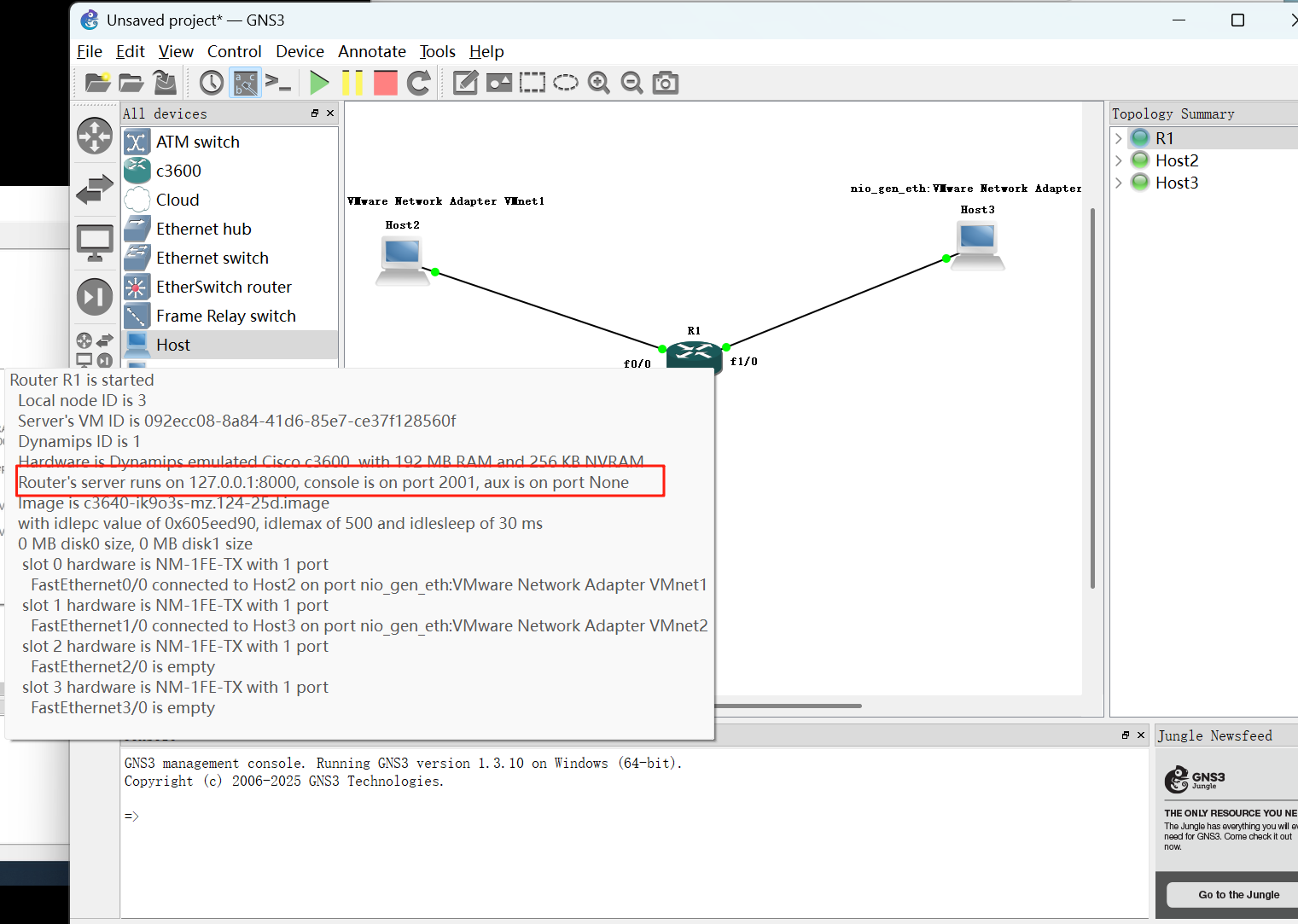Browse security devices in sidebar
Image resolution: width=1298 pixels, height=924 pixels.
(95, 297)
